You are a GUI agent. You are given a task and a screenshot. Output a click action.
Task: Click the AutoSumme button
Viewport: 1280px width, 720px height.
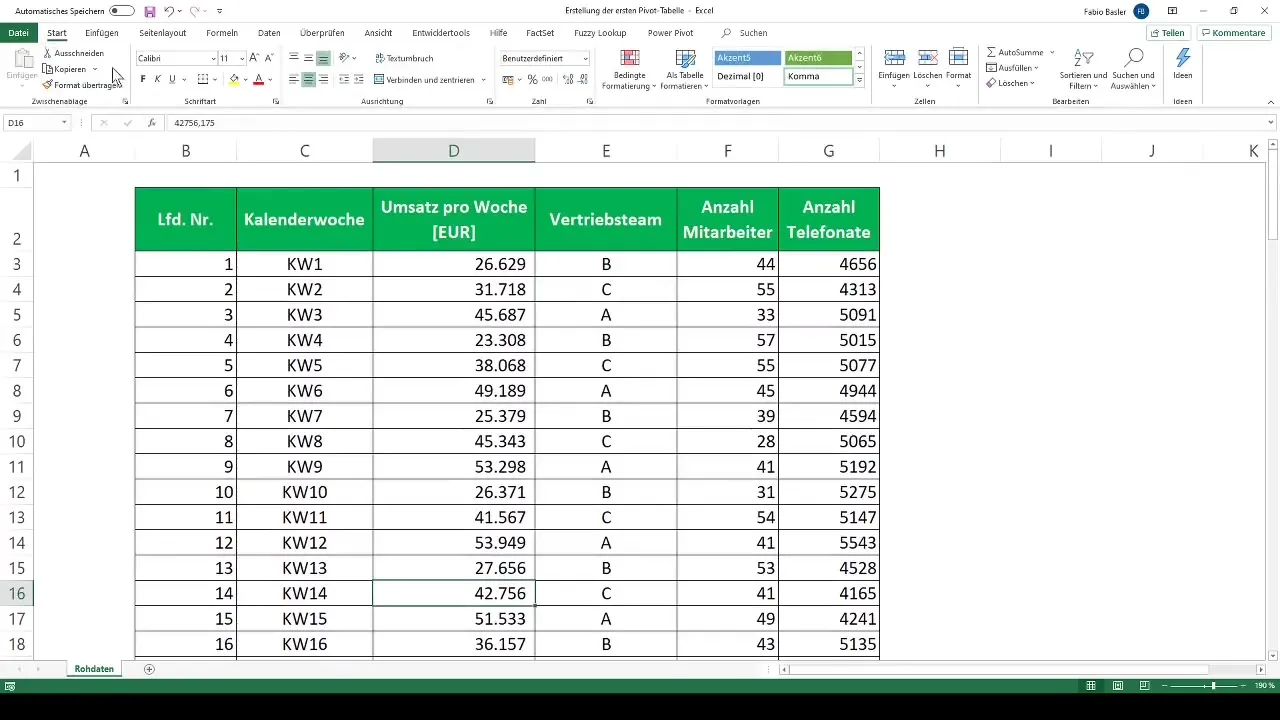tap(1013, 52)
